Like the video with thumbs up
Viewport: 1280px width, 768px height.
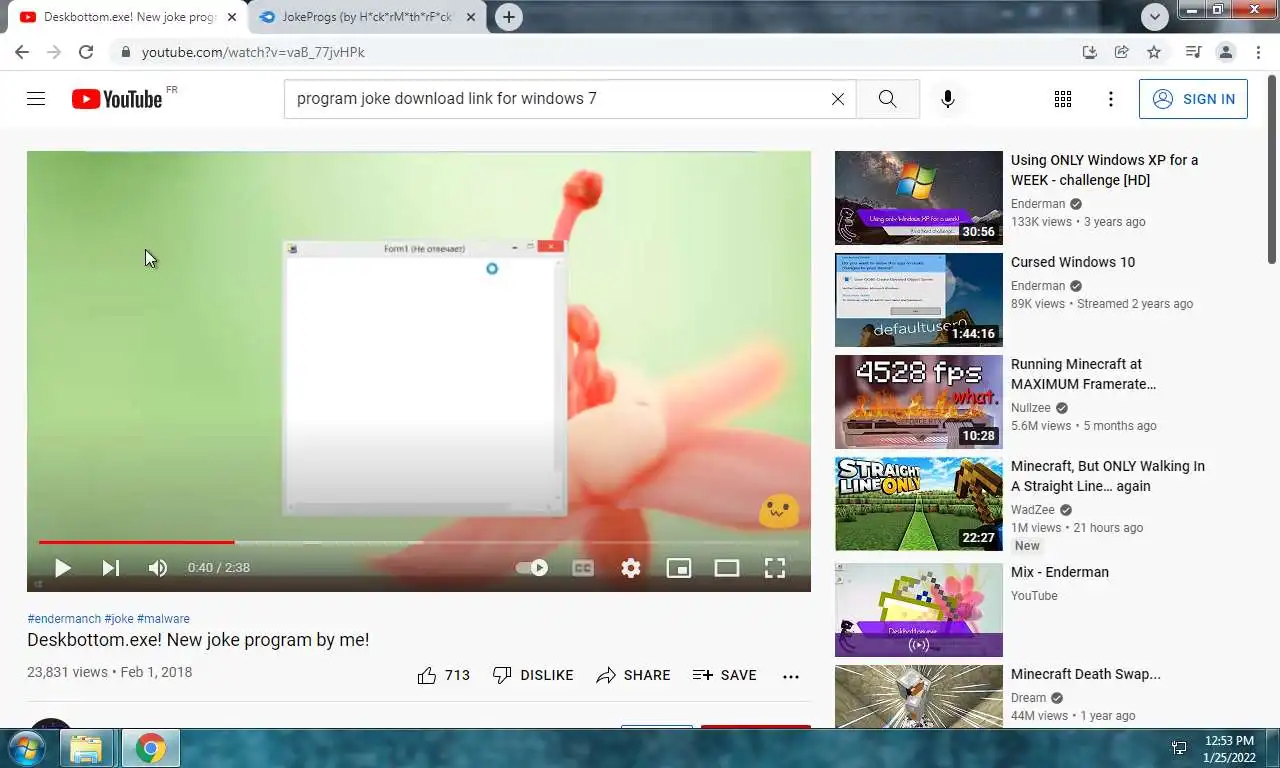pyautogui.click(x=444, y=675)
